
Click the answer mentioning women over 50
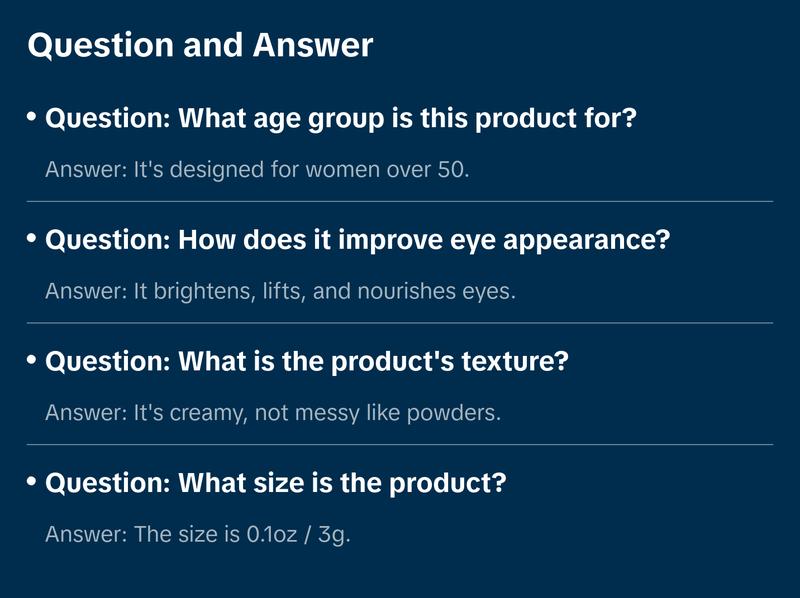pyautogui.click(x=257, y=169)
